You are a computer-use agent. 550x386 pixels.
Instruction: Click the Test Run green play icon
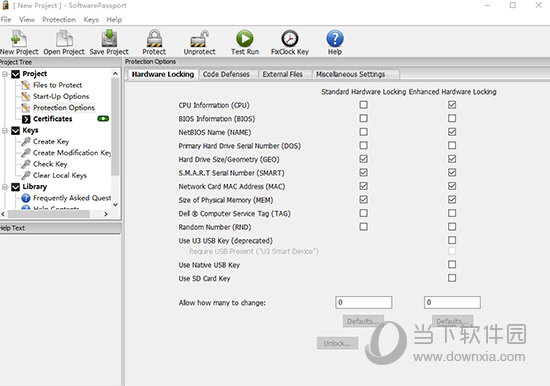pos(244,38)
